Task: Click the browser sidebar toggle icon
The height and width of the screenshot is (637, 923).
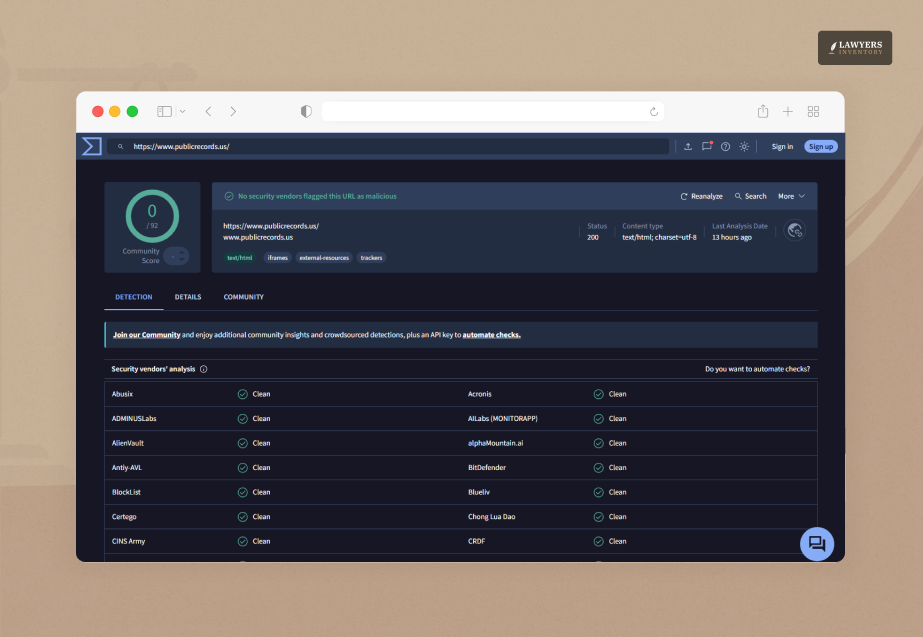Action: (164, 111)
